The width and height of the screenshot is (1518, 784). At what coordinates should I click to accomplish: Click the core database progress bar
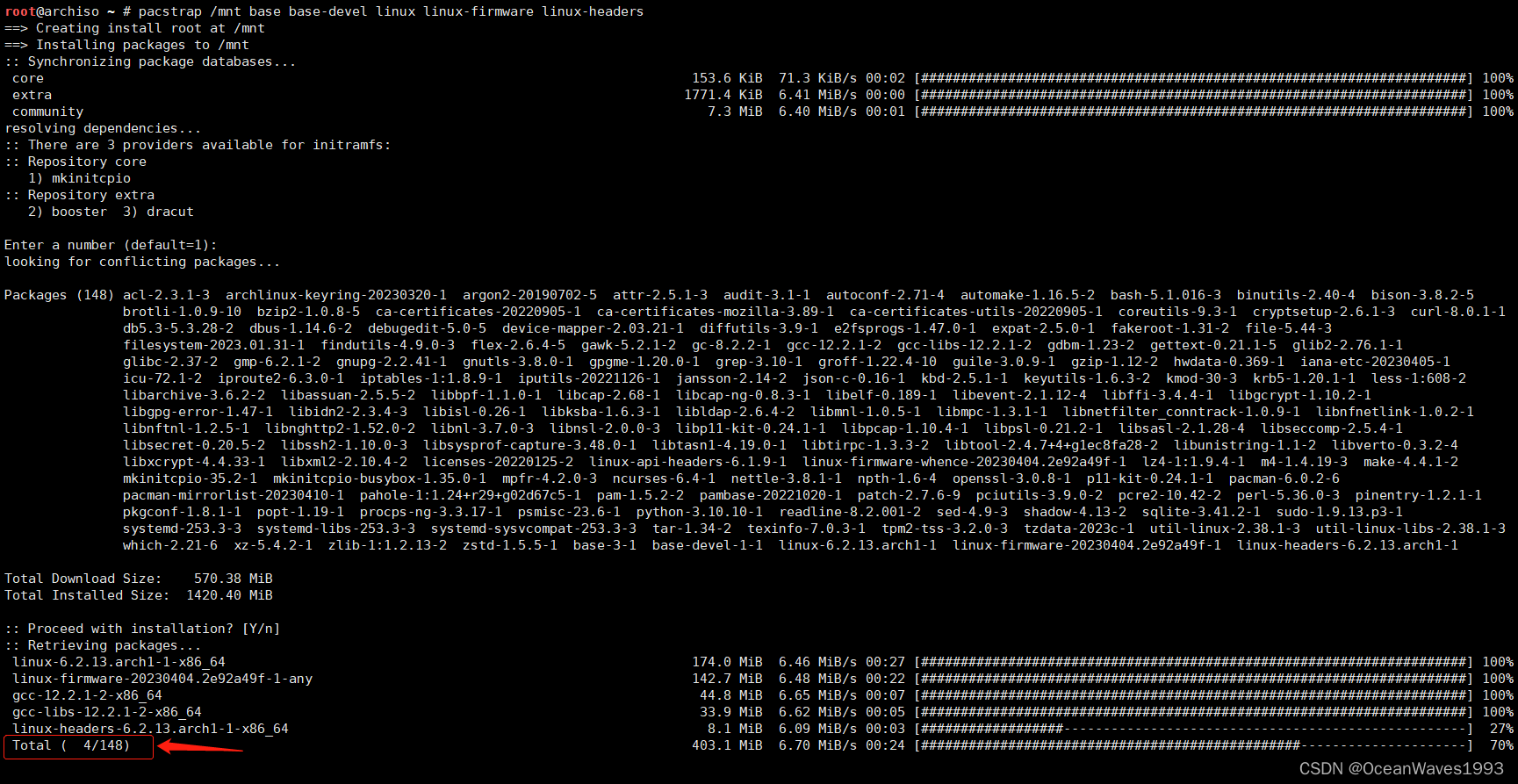pos(1193,78)
